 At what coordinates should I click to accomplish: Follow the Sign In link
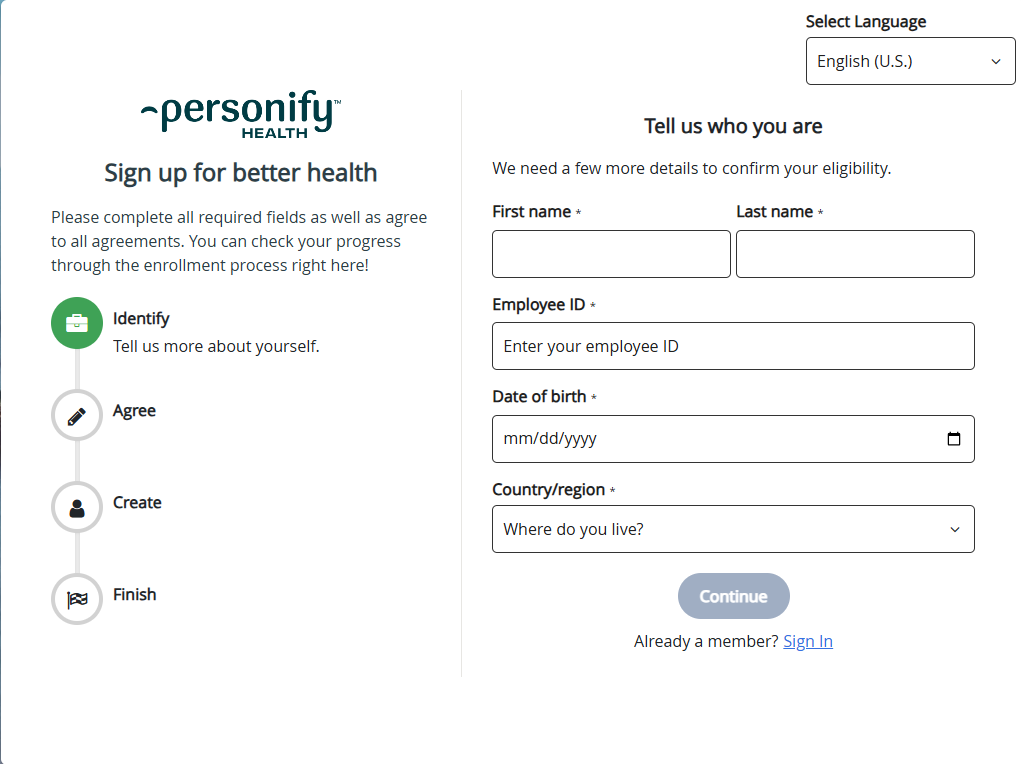(807, 641)
